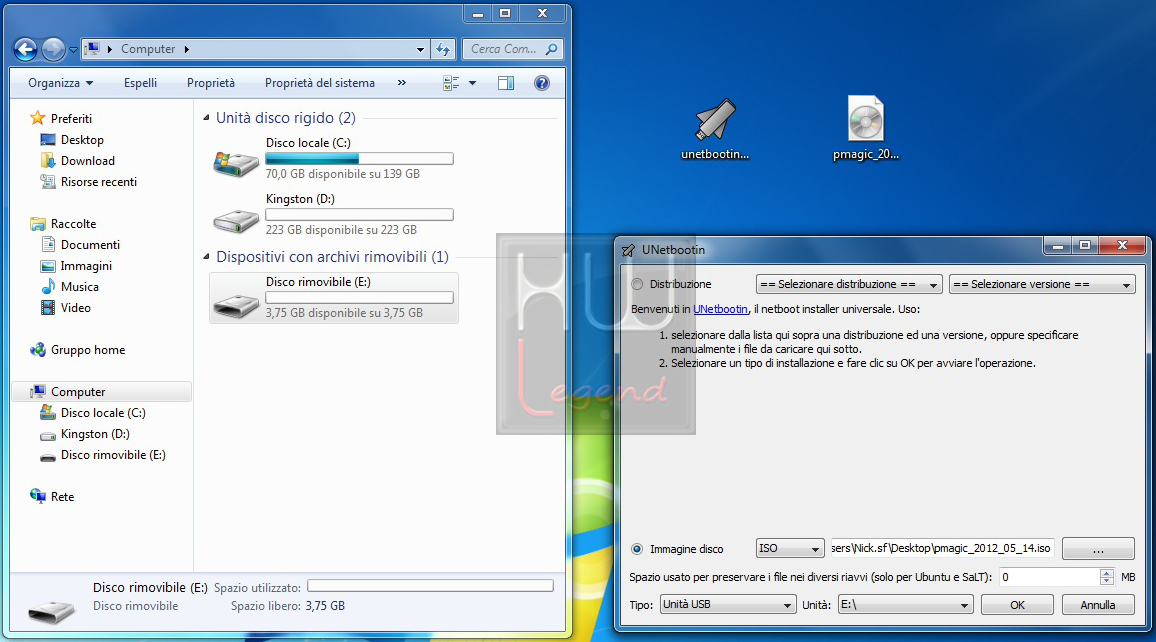Open Documenti library in the sidebar

click(x=90, y=245)
